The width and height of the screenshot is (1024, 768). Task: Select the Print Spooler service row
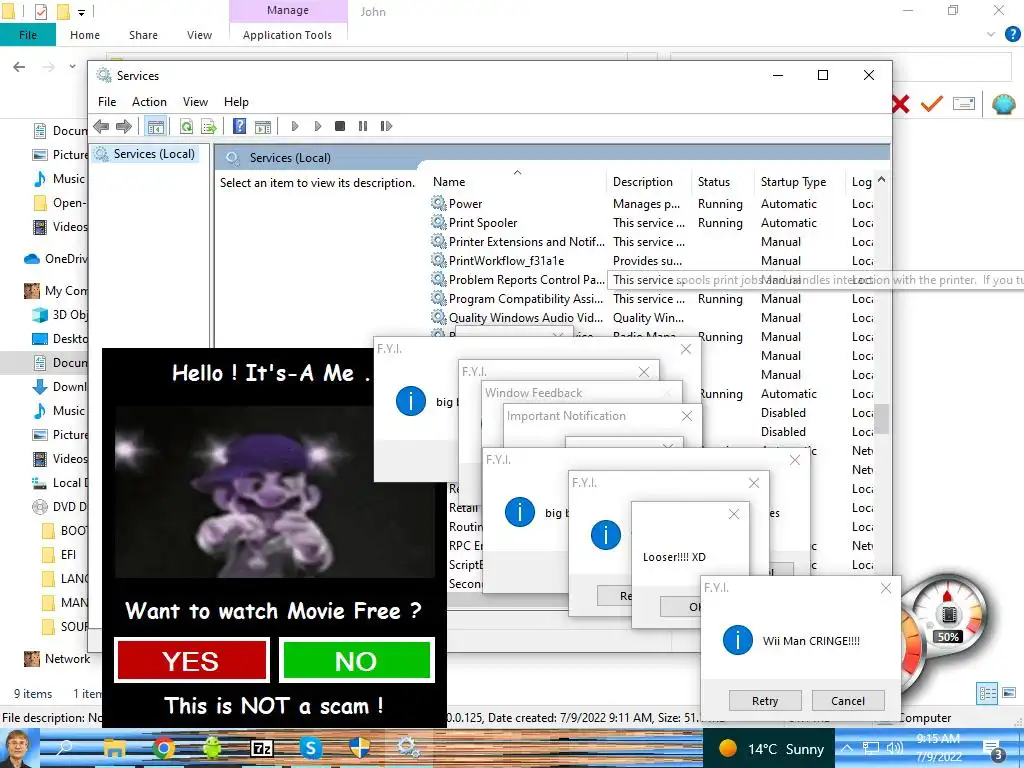pyautogui.click(x=652, y=223)
